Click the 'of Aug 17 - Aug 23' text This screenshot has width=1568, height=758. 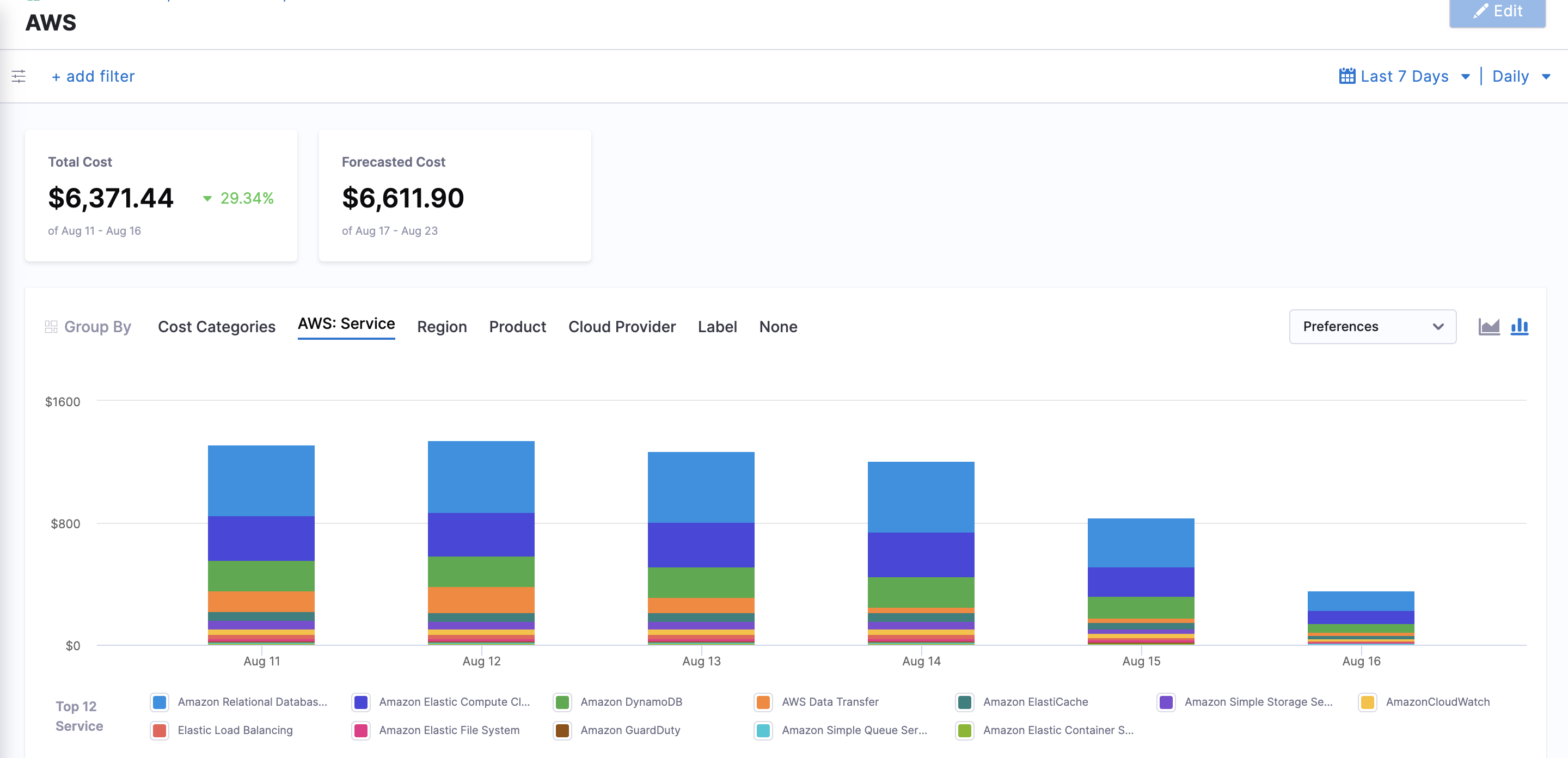(390, 231)
